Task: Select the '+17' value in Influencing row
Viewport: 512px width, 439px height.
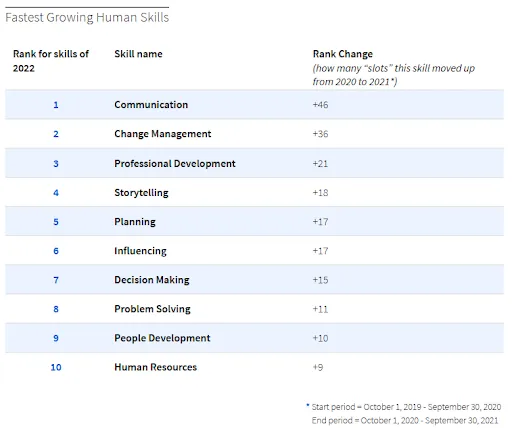Action: [x=320, y=251]
